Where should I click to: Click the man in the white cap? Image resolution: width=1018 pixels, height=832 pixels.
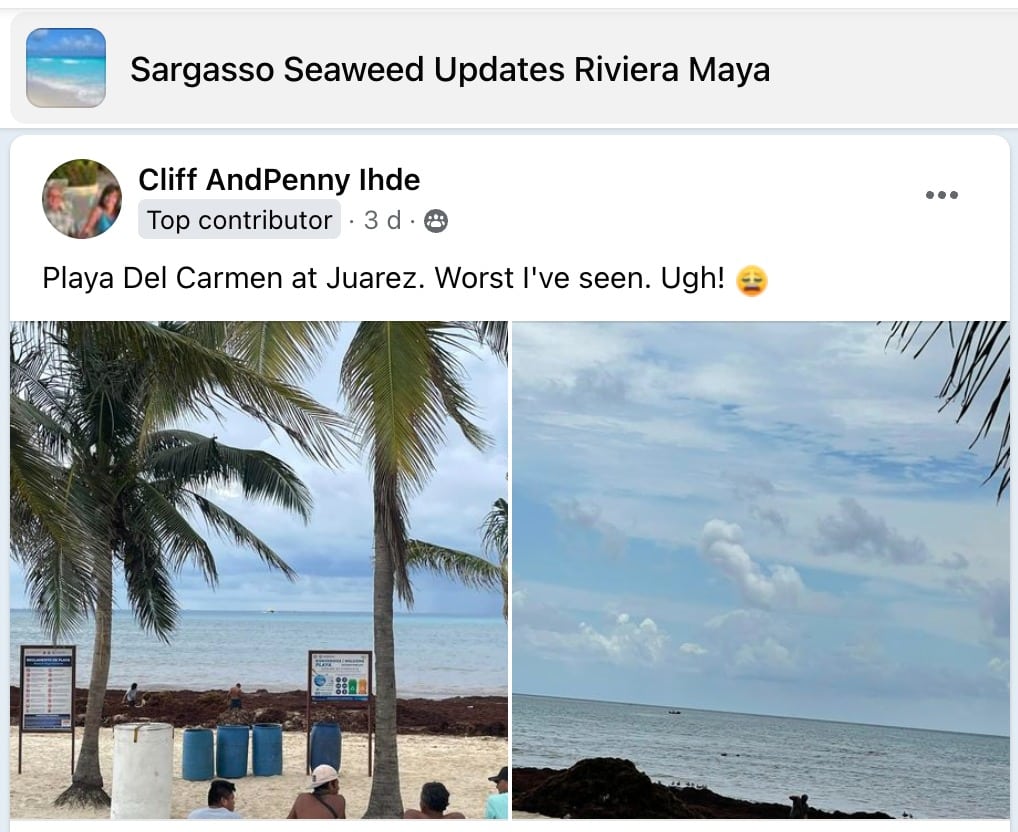[319, 792]
